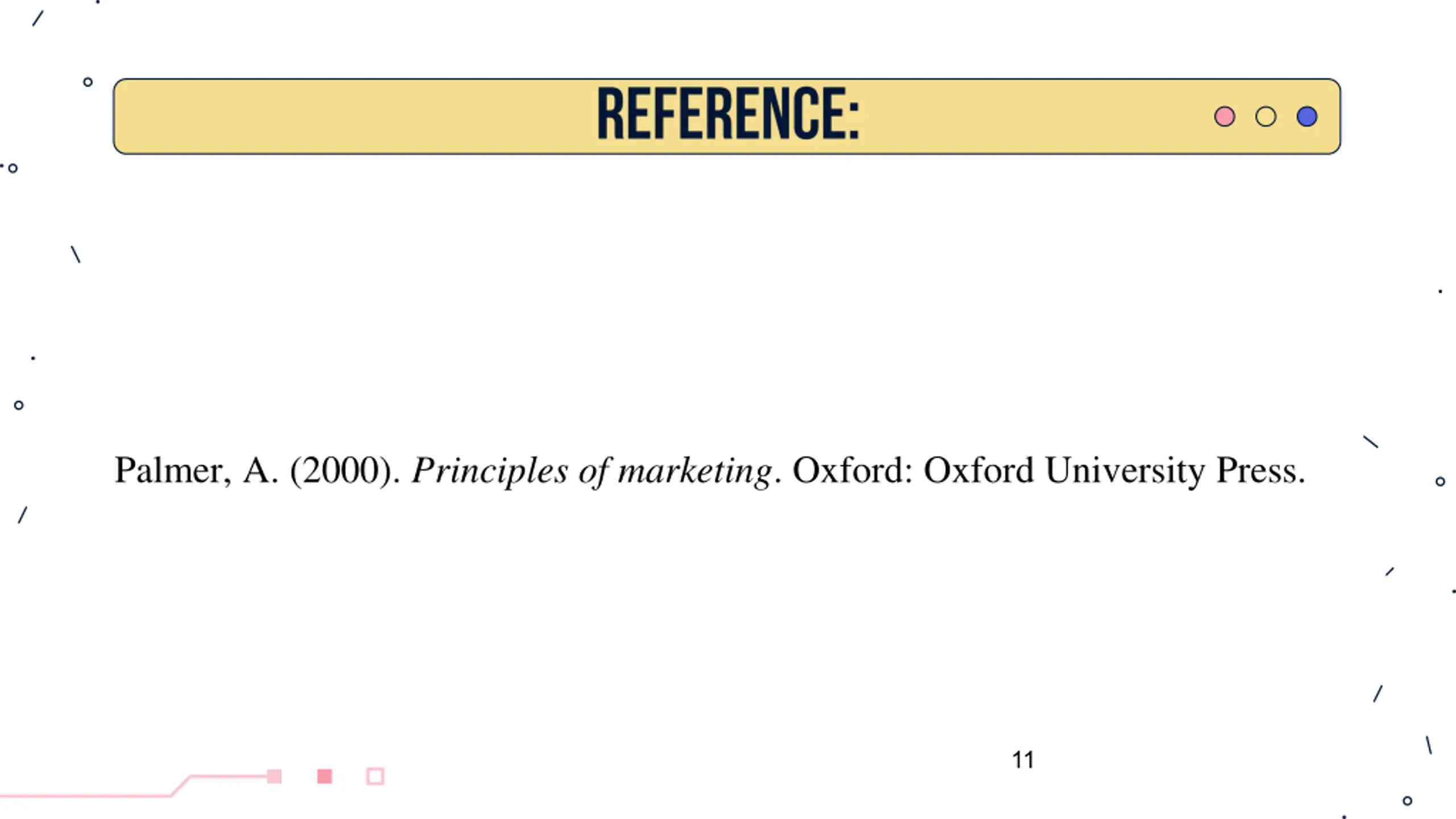Click the empty left area of the yellow banner
Screen dimensions: 1456x819
click(x=341, y=117)
